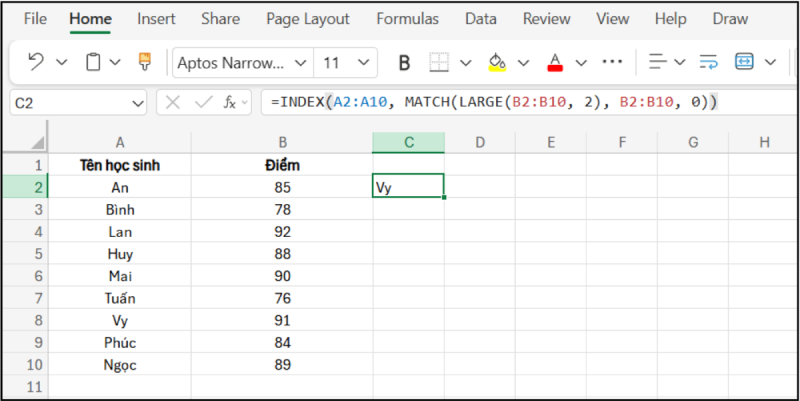Click the Merge cells icon
The image size is (800, 401).
[744, 62]
